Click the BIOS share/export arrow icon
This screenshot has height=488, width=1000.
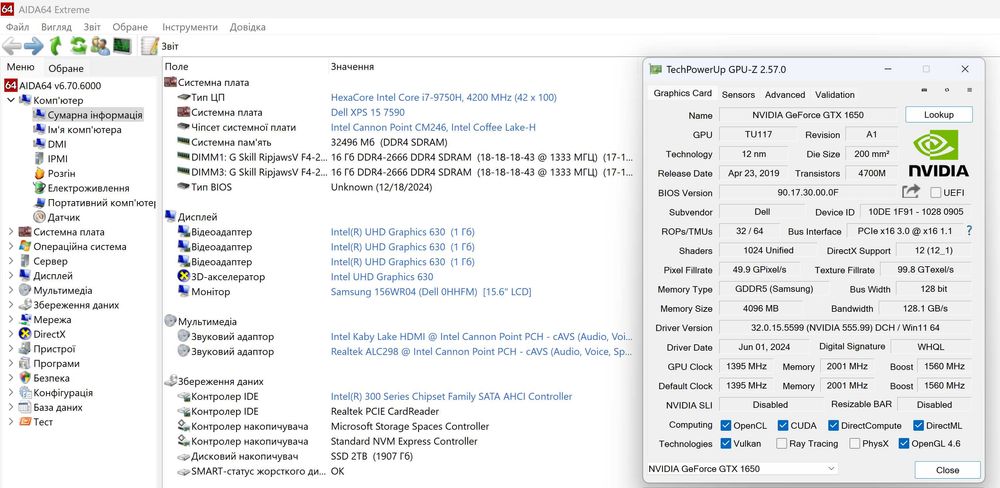click(x=911, y=192)
